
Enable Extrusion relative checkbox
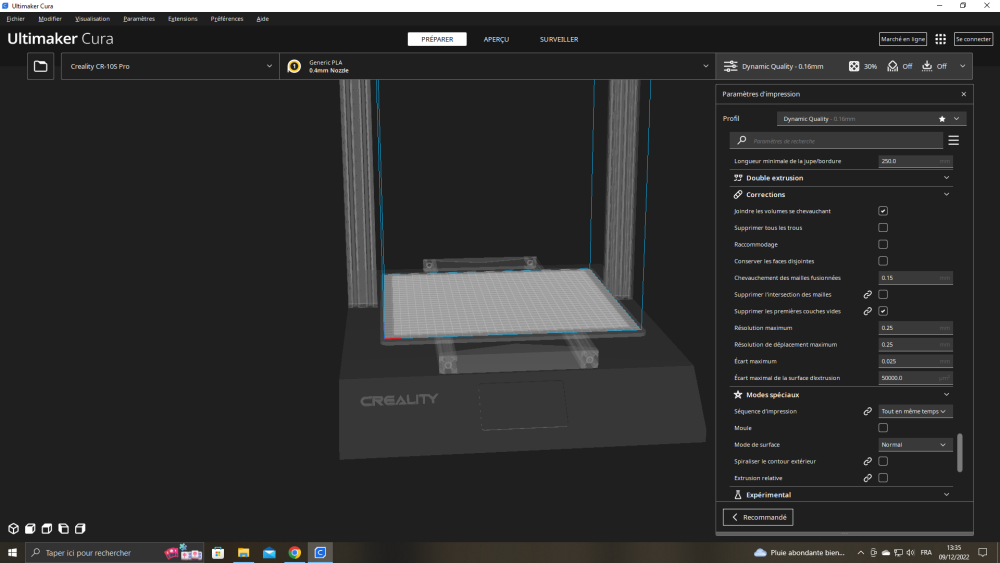(x=883, y=478)
